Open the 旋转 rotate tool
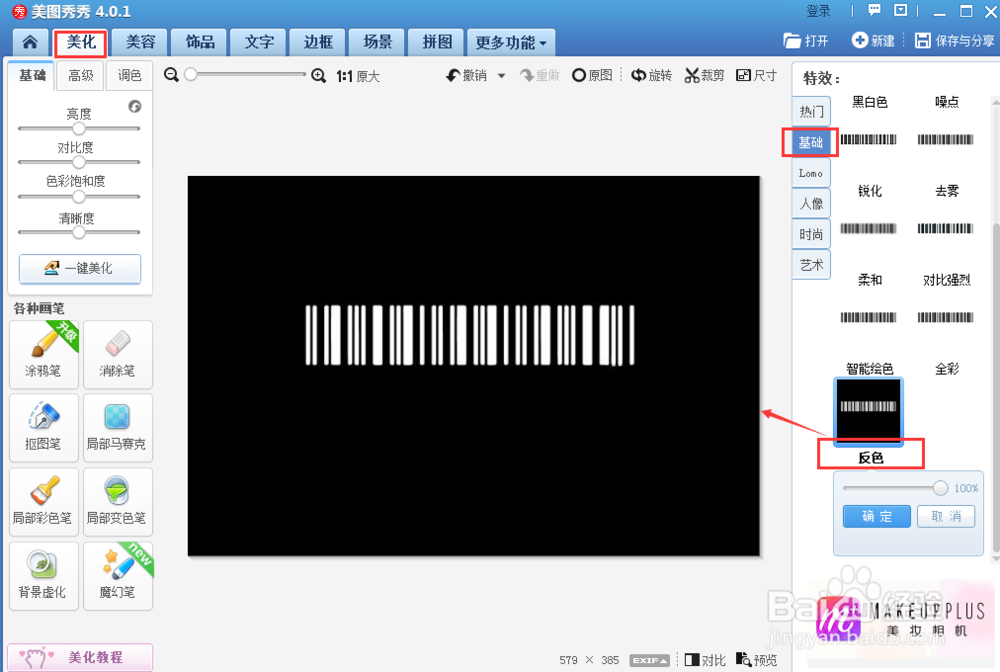Image resolution: width=1000 pixels, height=672 pixels. [651, 75]
